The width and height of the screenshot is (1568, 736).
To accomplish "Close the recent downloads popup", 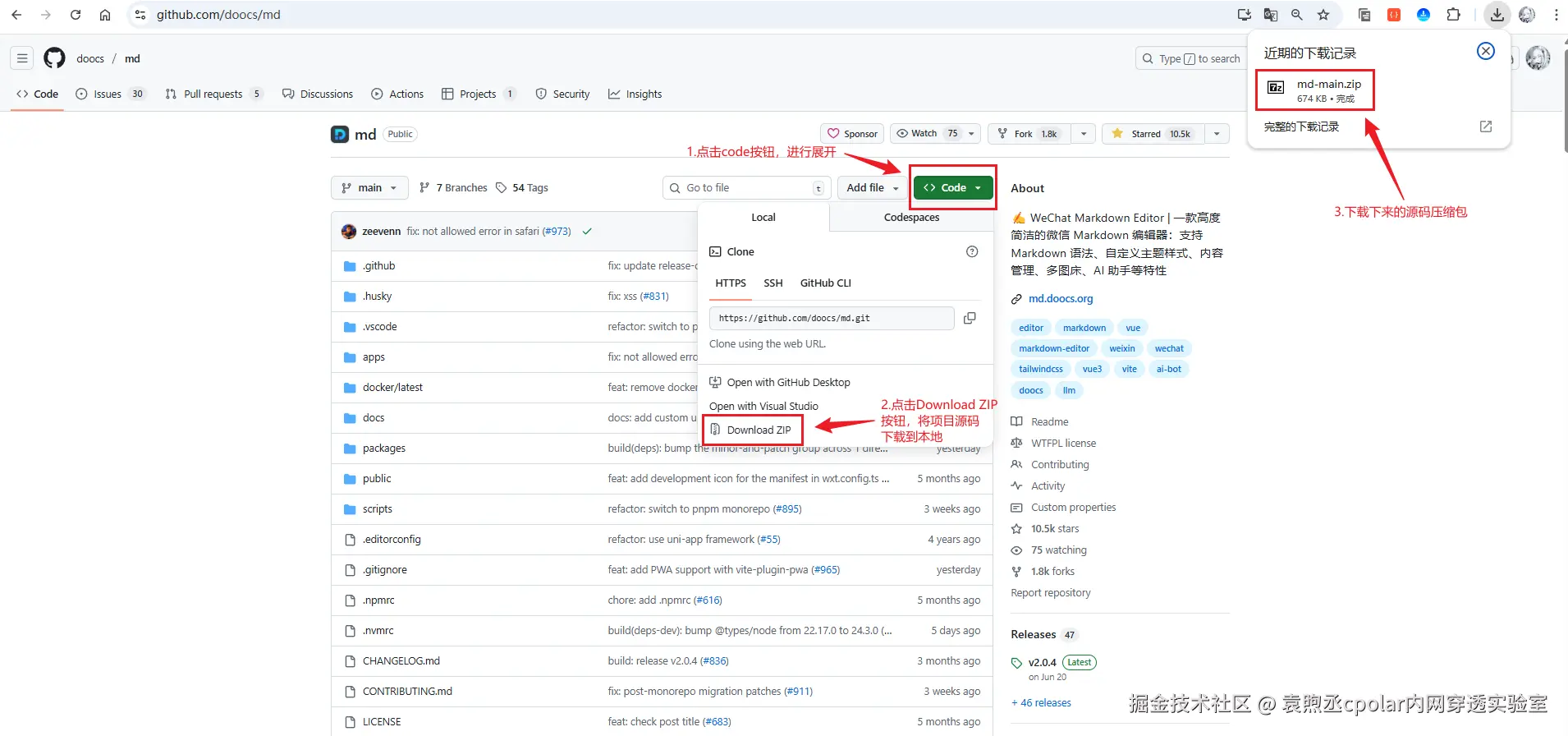I will [1486, 51].
